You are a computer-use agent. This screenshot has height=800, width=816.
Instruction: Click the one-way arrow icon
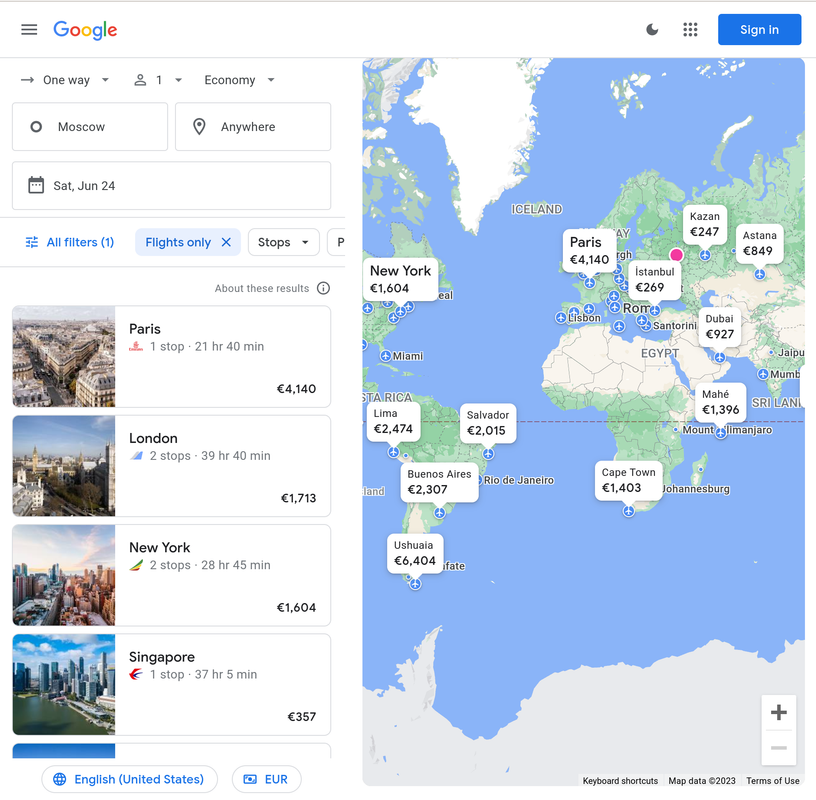point(28,80)
